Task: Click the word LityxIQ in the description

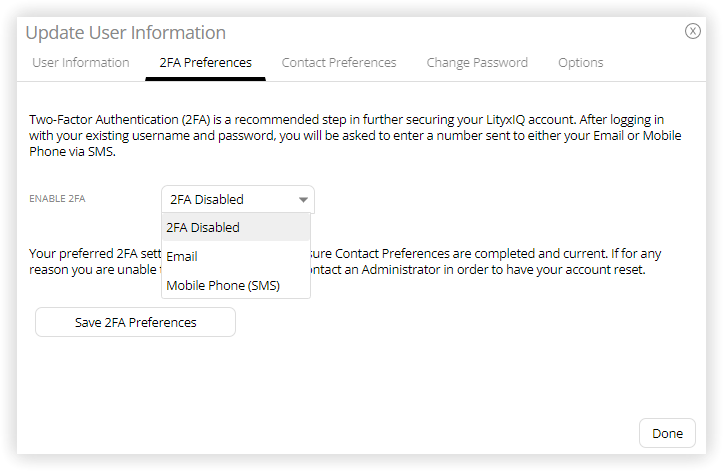Action: pyautogui.click(x=505, y=120)
